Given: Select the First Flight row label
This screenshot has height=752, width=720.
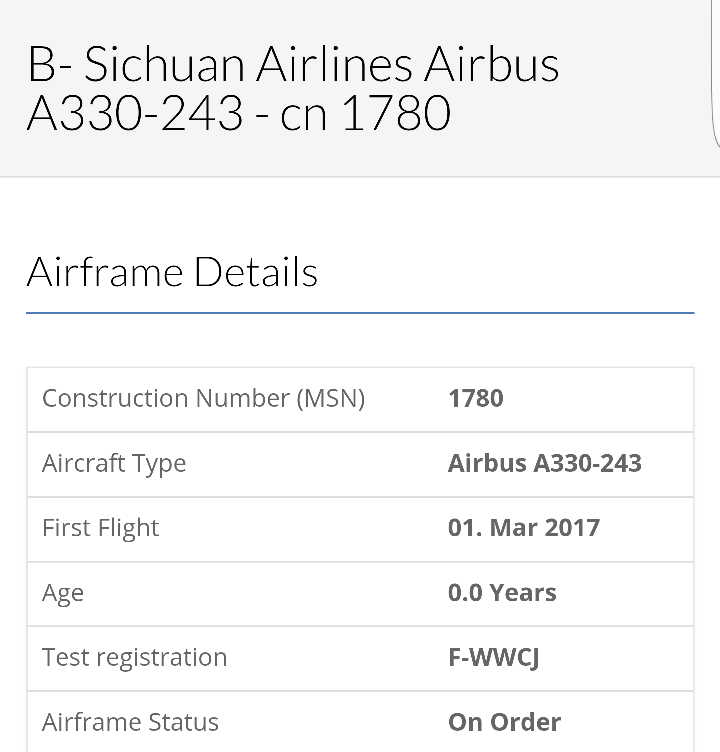Looking at the screenshot, I should tap(100, 529).
